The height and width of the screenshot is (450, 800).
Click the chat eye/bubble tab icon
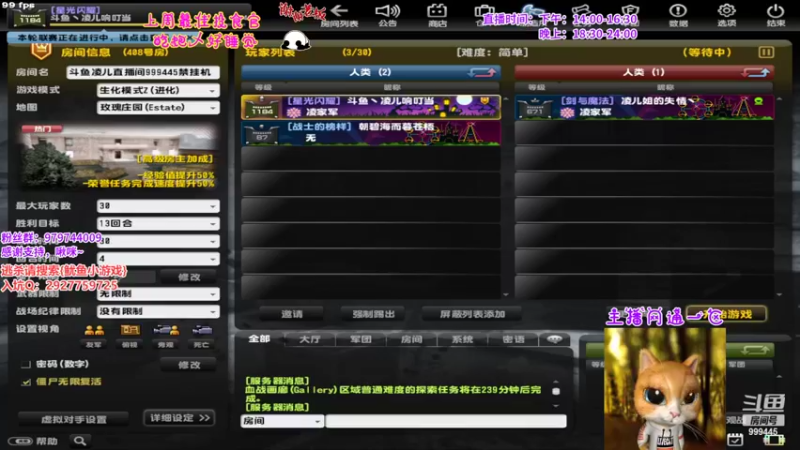[555, 339]
